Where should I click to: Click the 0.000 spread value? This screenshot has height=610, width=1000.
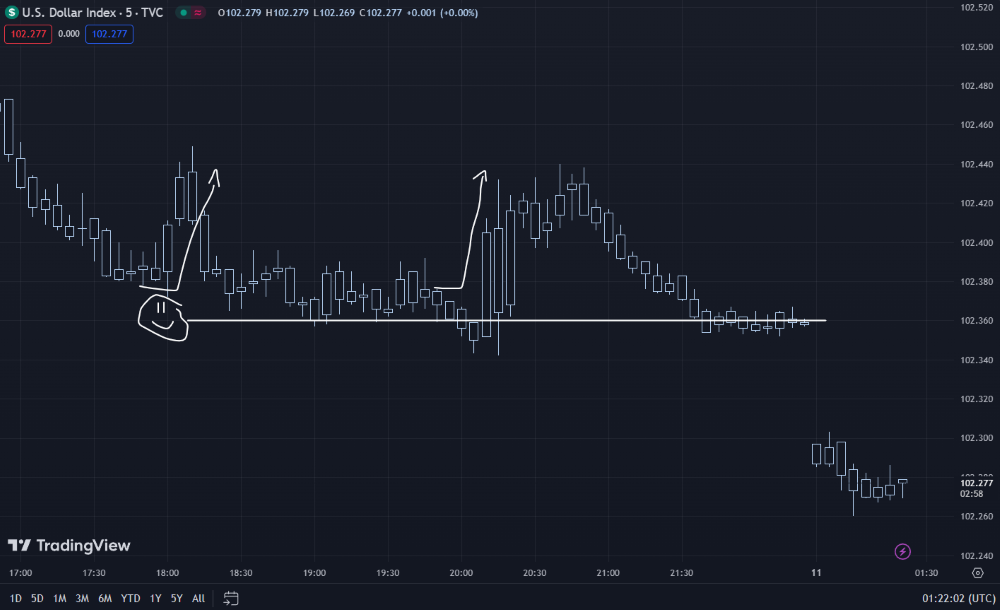tap(68, 34)
